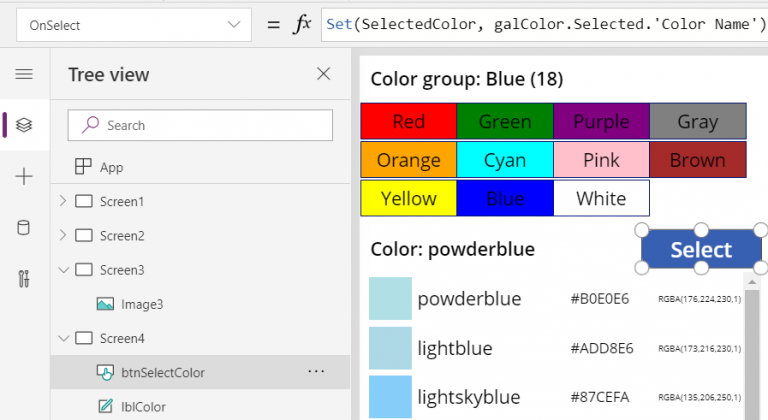Click the lightskyblue color swatch
Viewport: 768px width, 420px height.
pos(390,397)
